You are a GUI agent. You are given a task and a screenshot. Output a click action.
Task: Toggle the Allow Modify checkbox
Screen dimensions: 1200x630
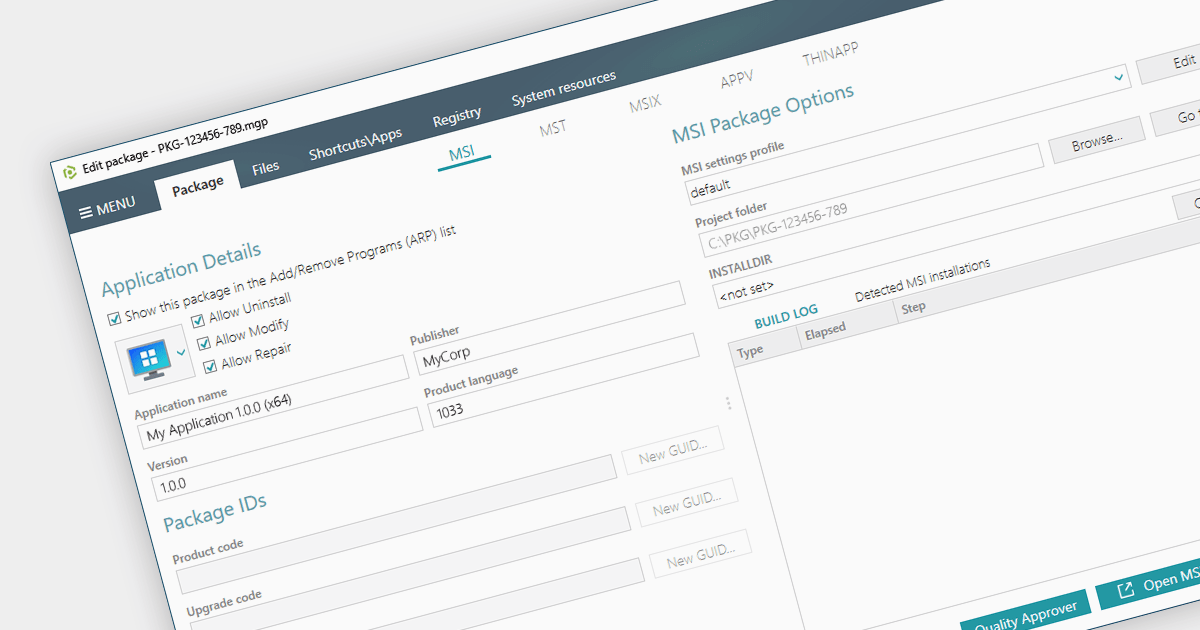tap(205, 343)
